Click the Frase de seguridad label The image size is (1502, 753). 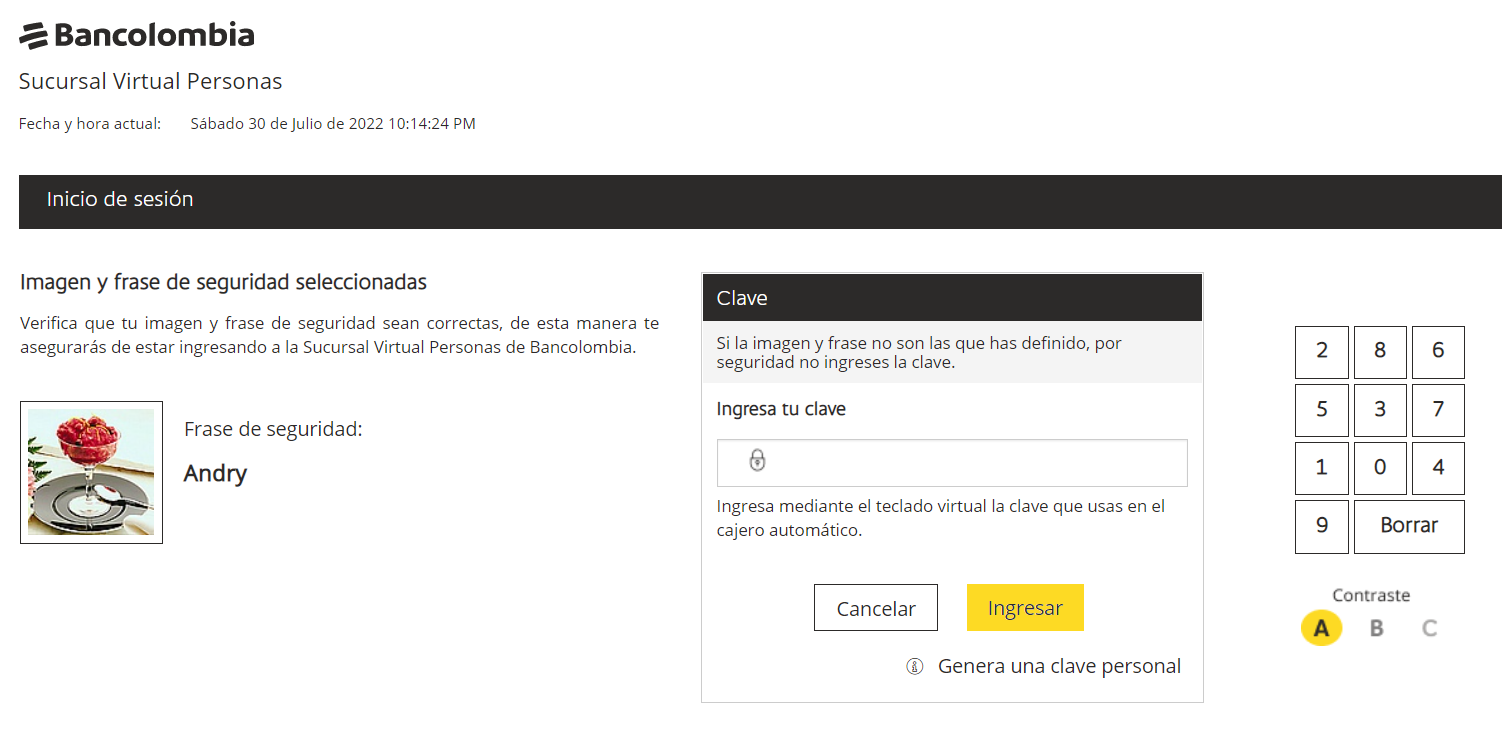click(x=273, y=430)
